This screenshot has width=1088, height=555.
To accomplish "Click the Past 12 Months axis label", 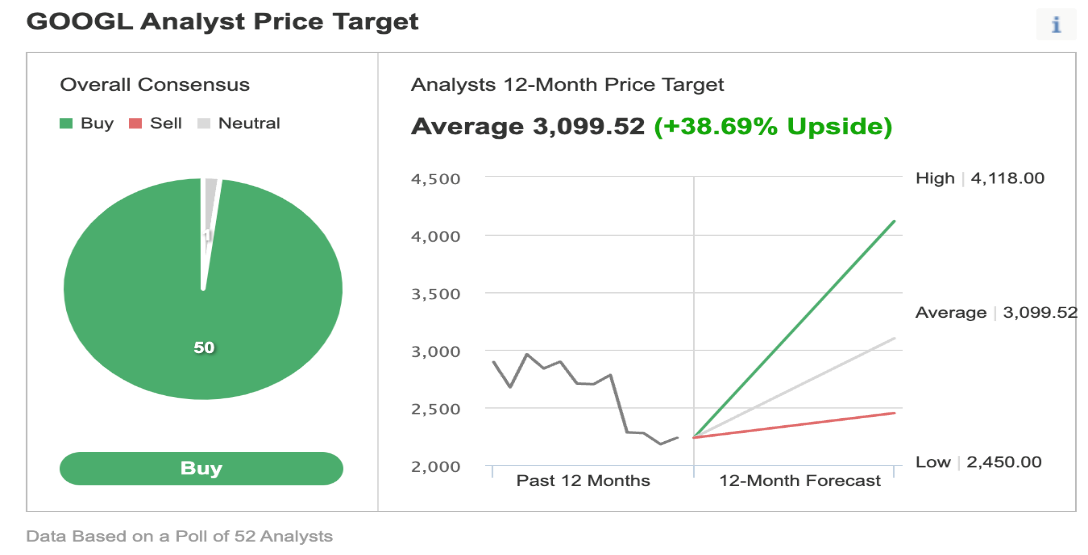I will [x=583, y=481].
